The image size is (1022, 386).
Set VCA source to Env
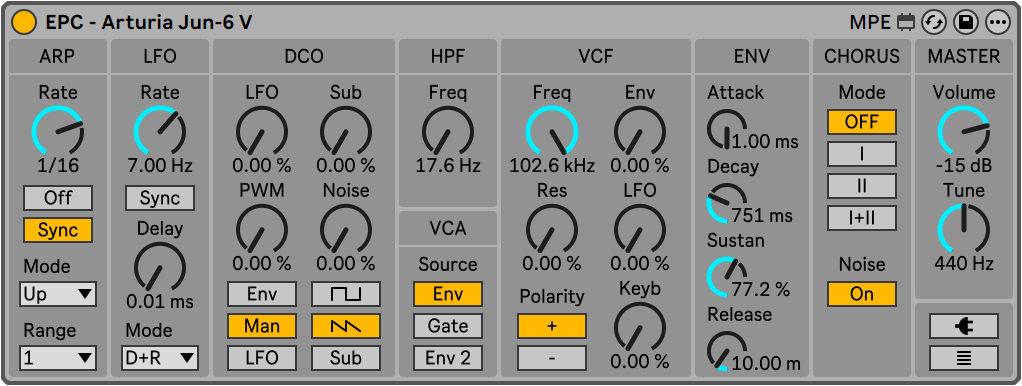click(448, 294)
